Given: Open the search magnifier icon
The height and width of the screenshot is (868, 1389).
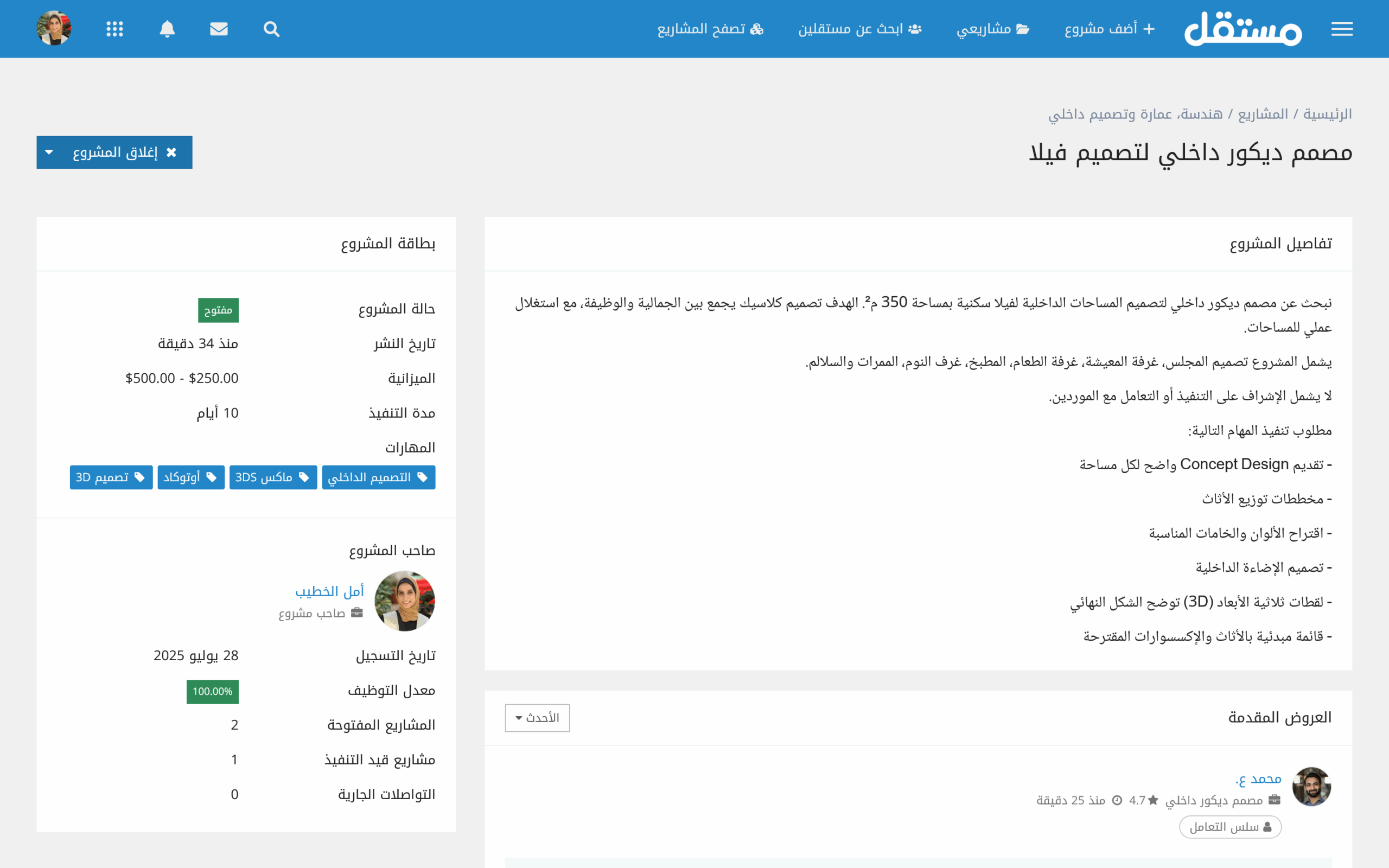Looking at the screenshot, I should (x=271, y=29).
